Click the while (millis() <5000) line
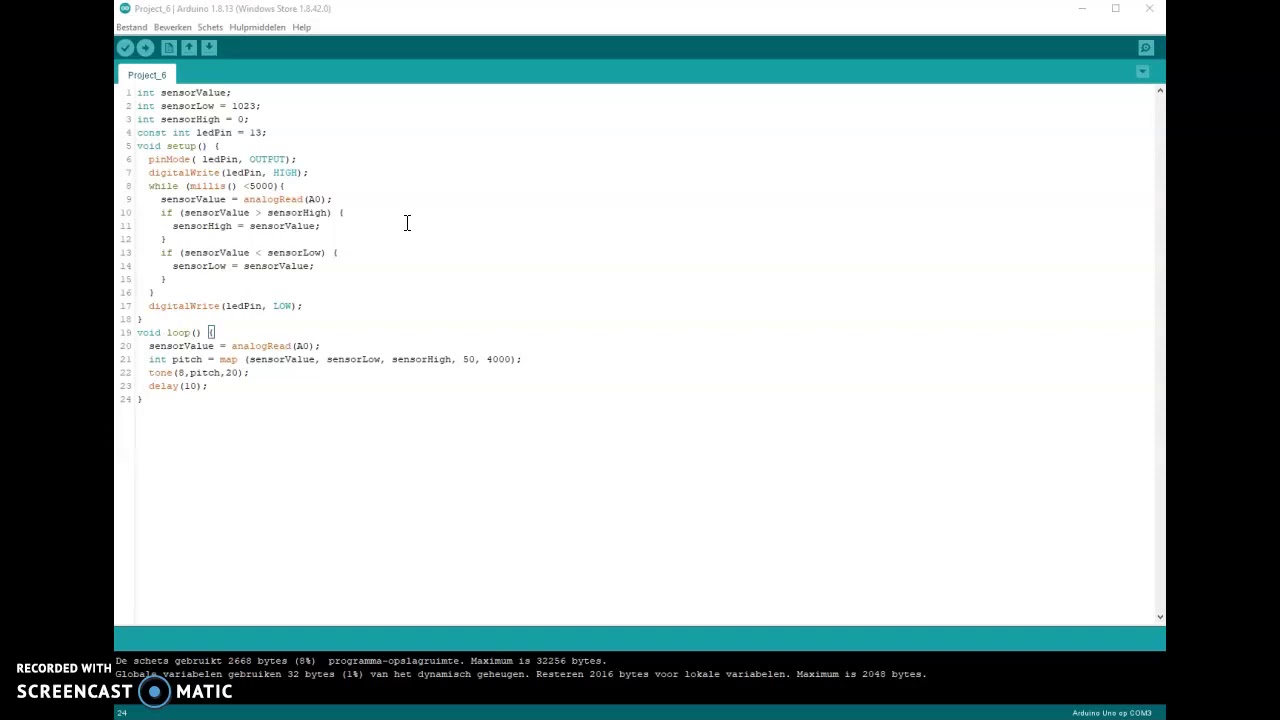This screenshot has height=720, width=1280. coord(216,186)
